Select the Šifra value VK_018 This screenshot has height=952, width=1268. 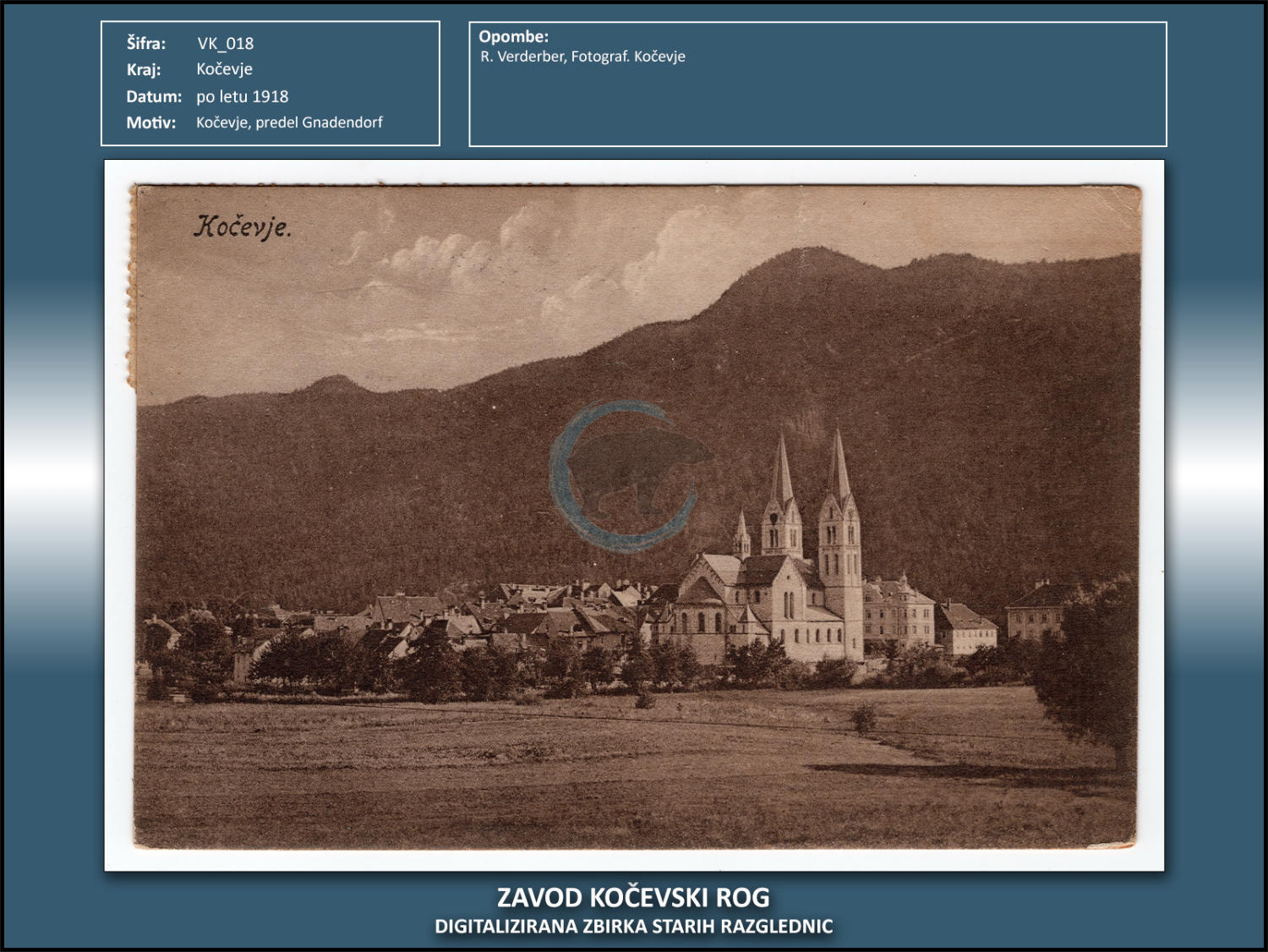[225, 43]
